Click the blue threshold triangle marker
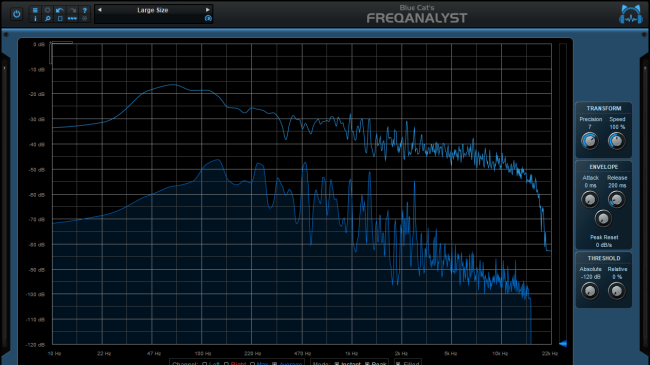 click(563, 343)
